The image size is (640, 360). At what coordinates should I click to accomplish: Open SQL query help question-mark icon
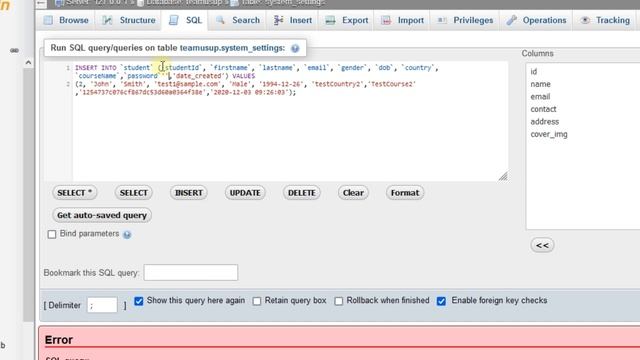pos(295,49)
